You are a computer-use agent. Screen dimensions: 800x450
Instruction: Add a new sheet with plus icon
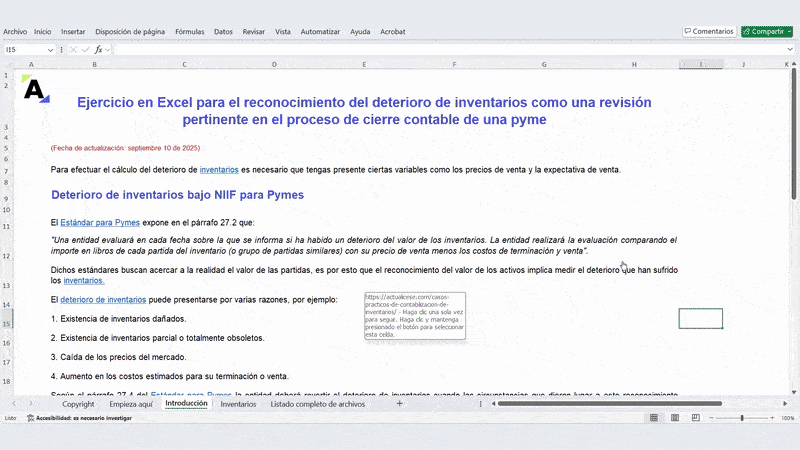pos(399,404)
